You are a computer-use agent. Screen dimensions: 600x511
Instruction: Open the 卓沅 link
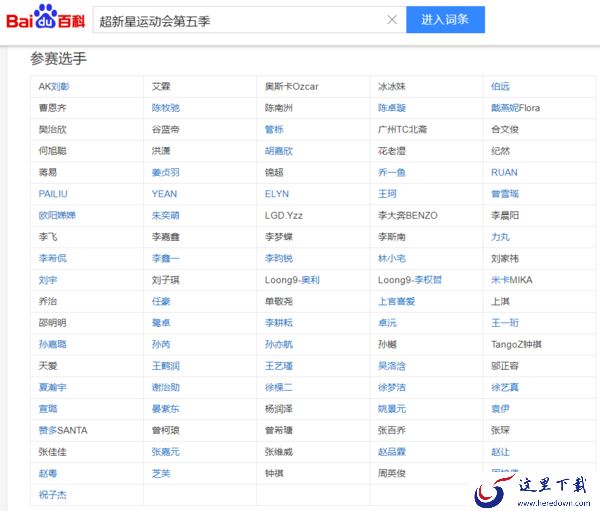point(387,323)
